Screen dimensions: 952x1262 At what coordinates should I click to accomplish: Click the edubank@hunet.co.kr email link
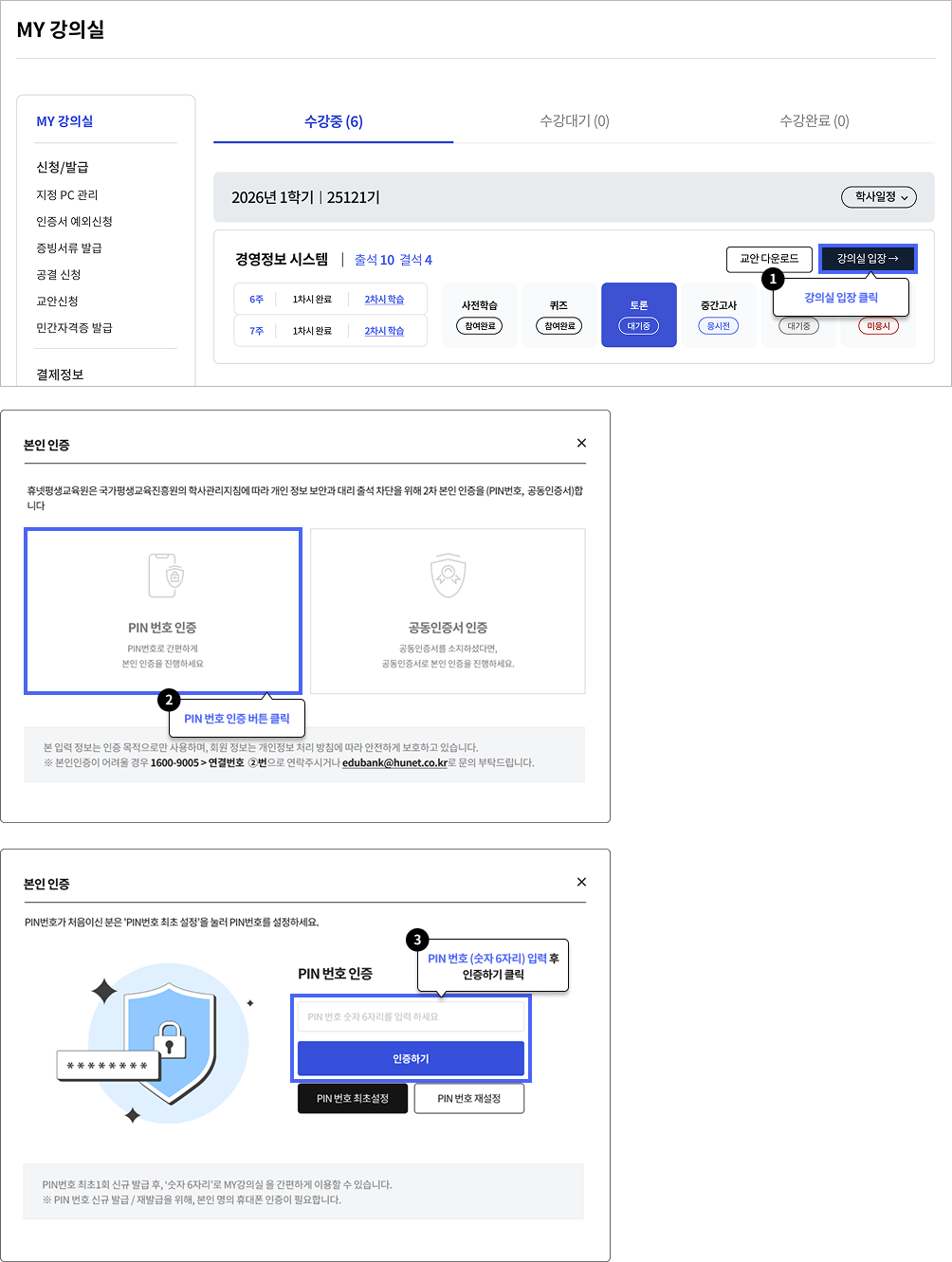tap(394, 762)
